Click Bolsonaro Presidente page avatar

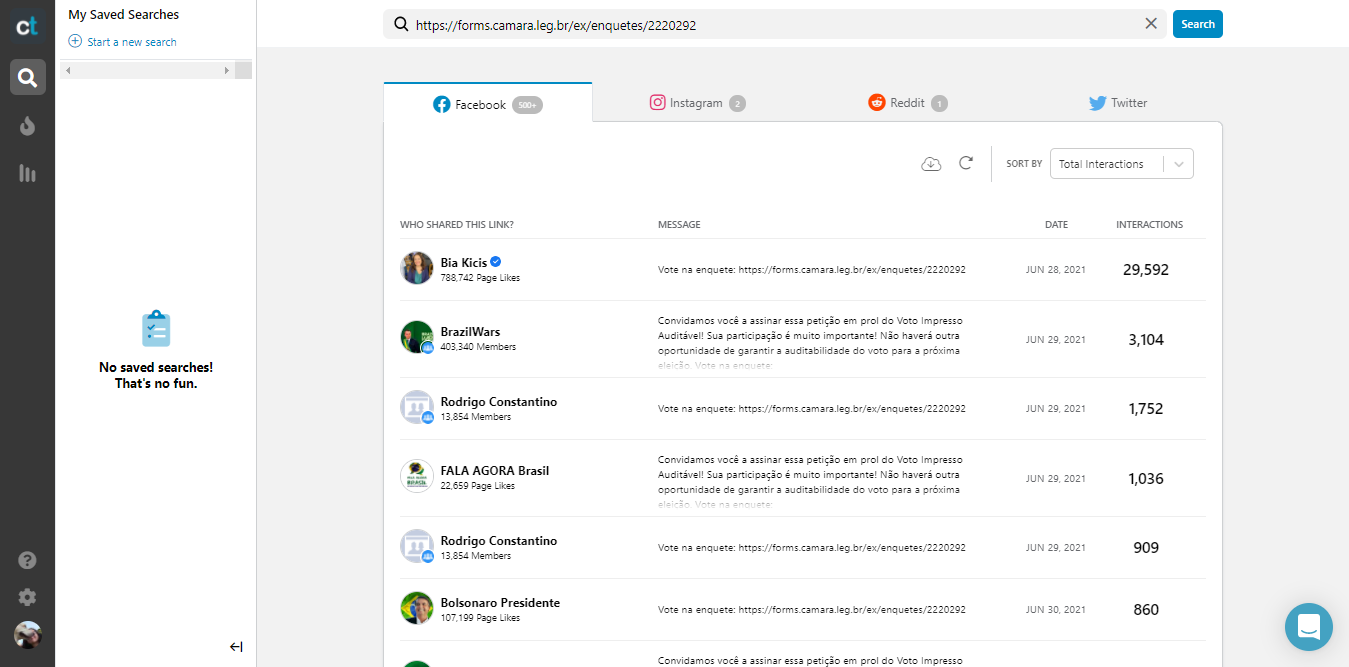(417, 608)
